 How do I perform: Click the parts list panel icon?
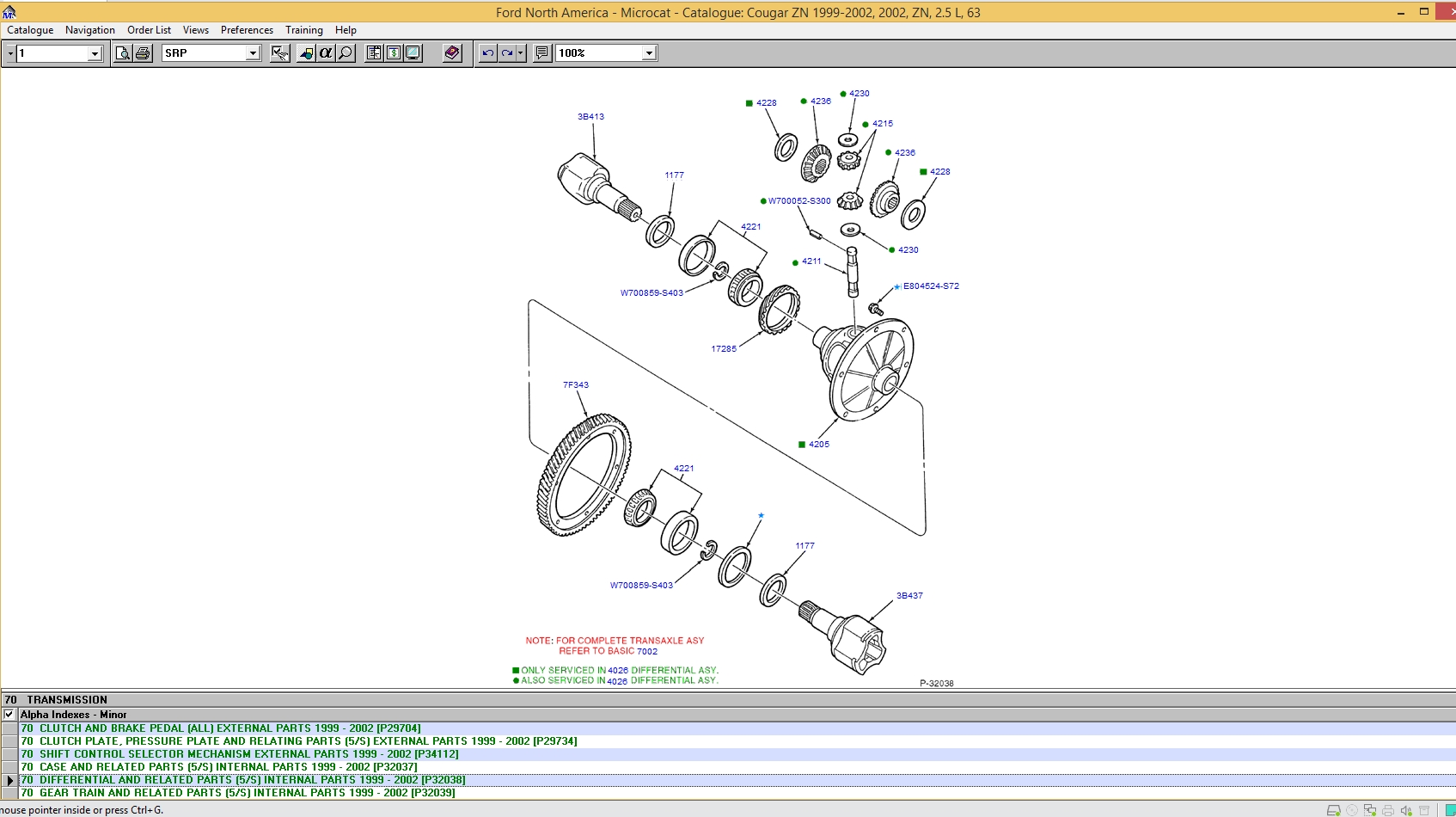point(374,53)
